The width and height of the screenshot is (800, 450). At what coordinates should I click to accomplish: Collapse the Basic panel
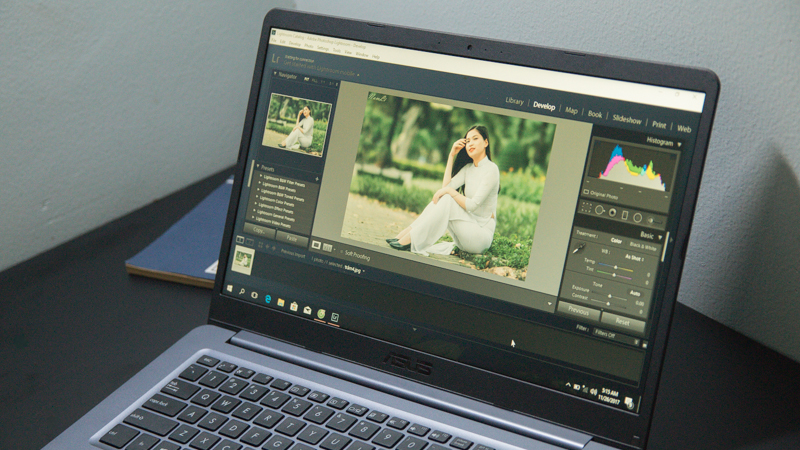coord(660,237)
